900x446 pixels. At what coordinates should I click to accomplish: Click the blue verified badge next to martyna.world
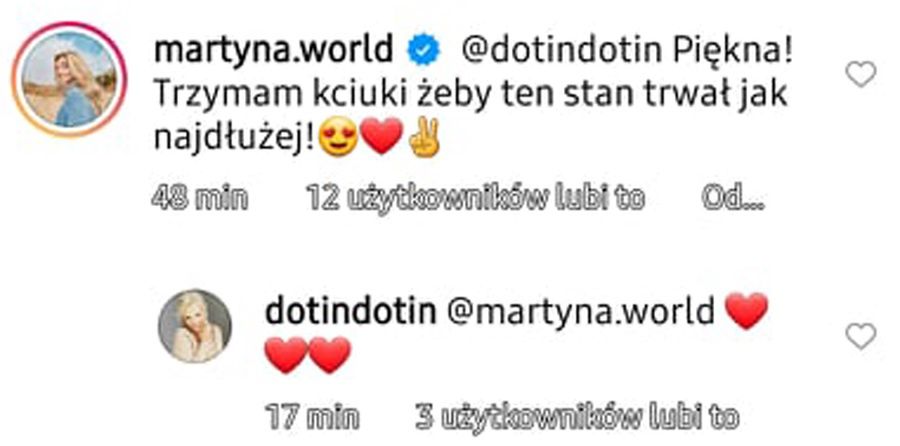point(423,51)
